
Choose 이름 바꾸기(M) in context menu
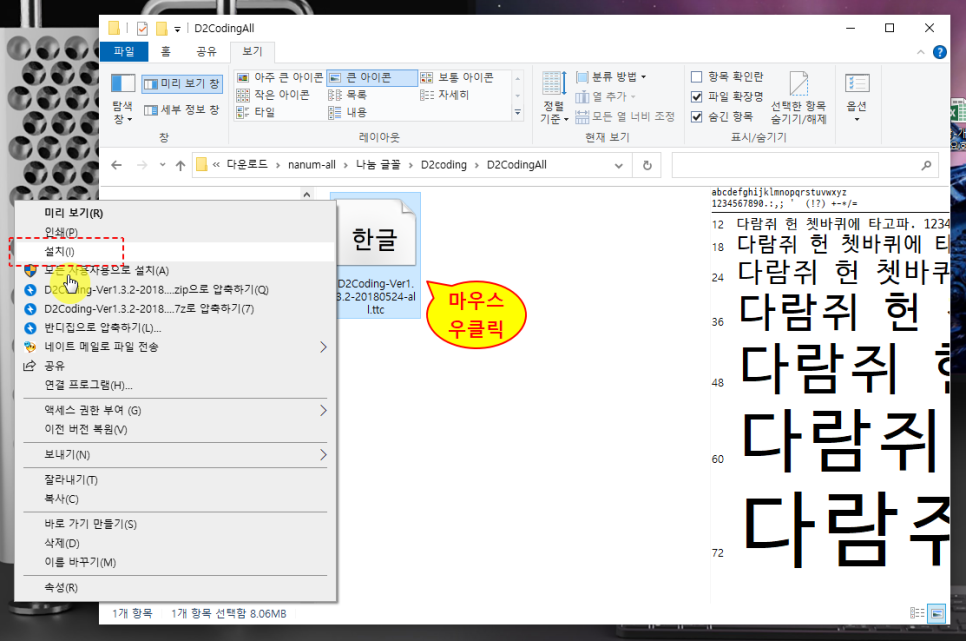[x=176, y=563]
